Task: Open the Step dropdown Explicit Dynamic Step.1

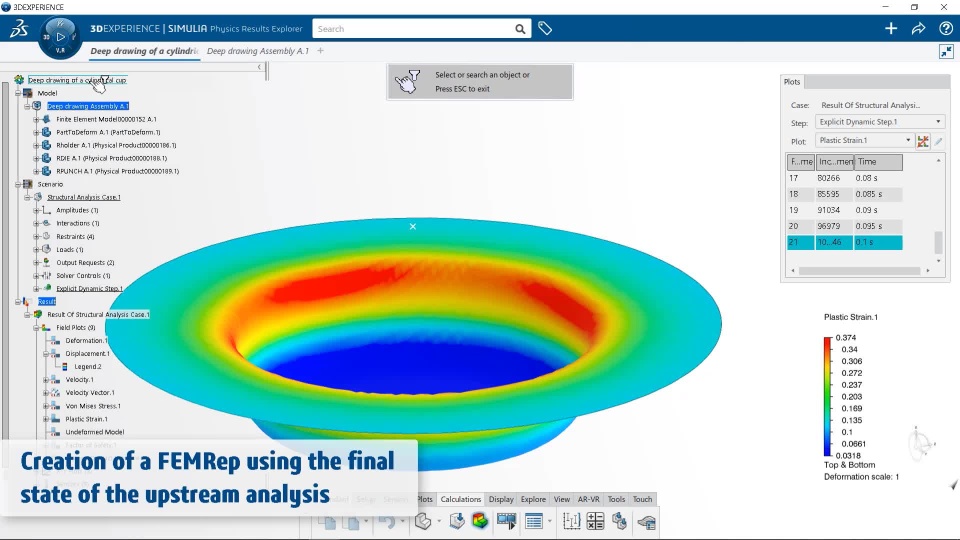Action: 880,122
